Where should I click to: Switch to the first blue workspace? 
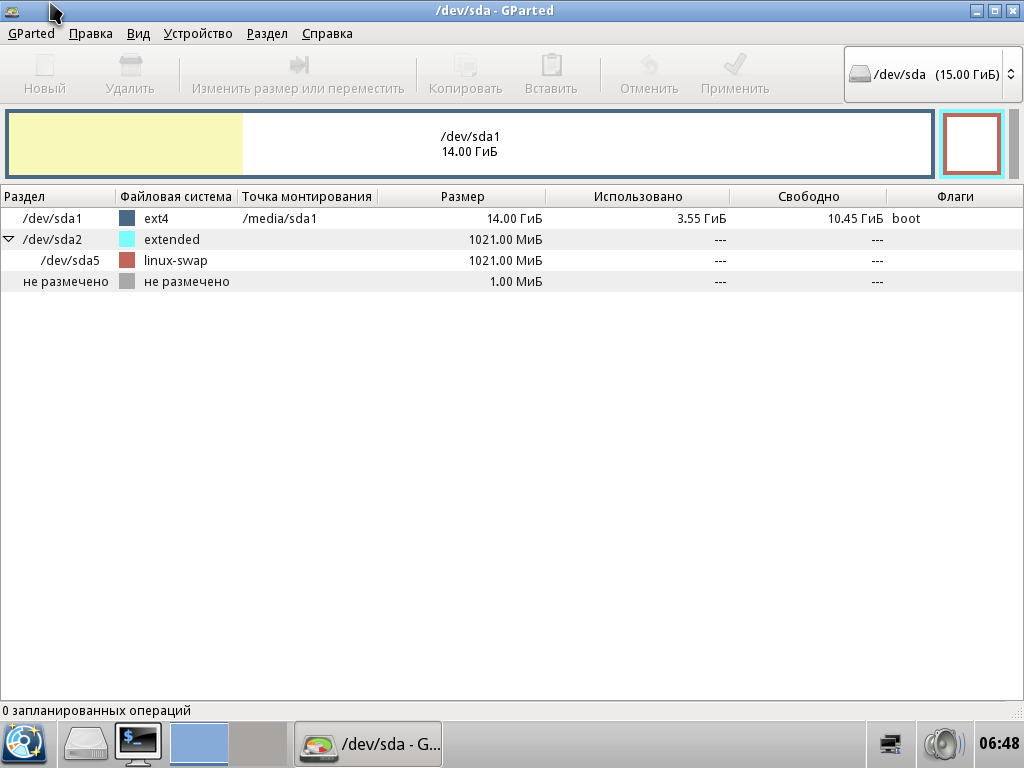199,744
